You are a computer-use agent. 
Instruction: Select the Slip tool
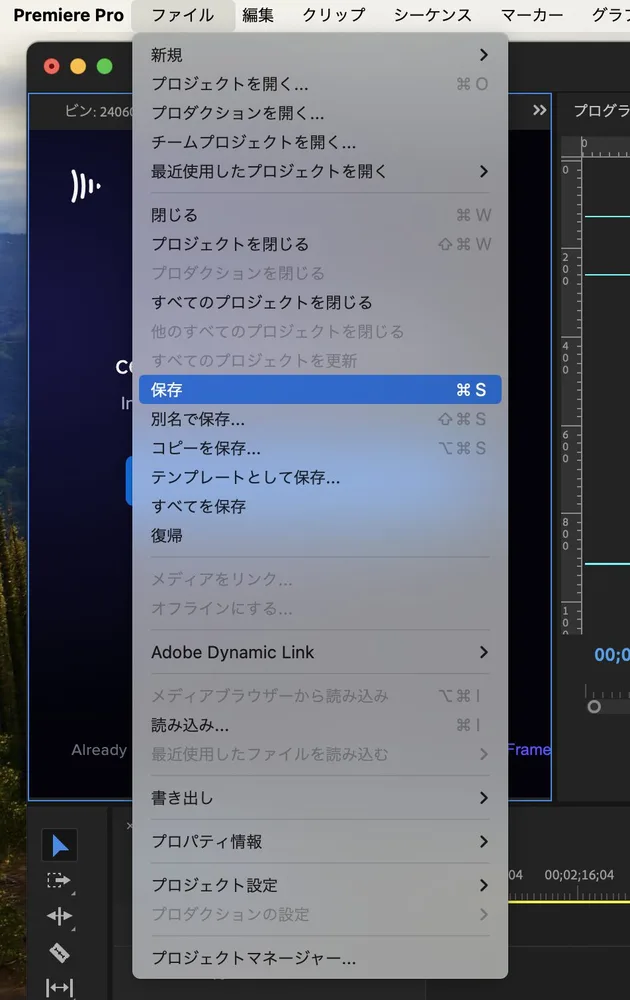point(59,987)
